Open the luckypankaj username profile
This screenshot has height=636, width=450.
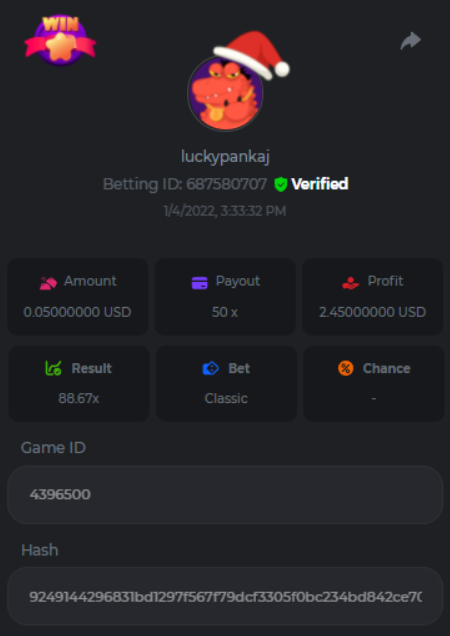tap(225, 156)
